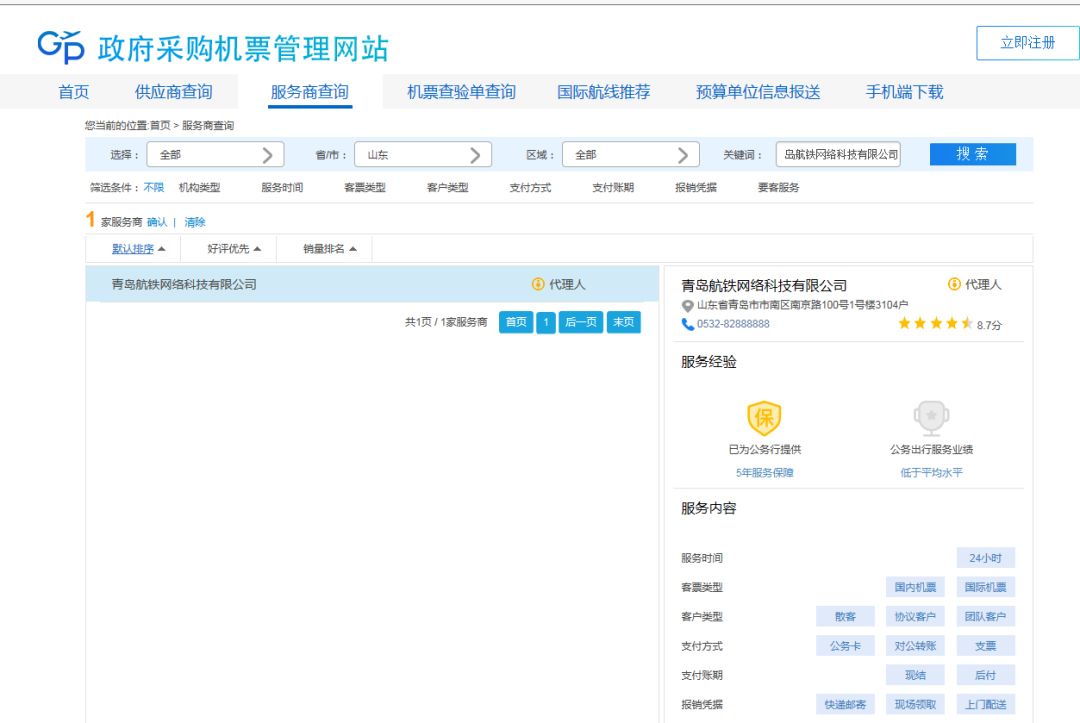Click the 立即注册 registration button
This screenshot has height=723, width=1080.
pos(1026,45)
